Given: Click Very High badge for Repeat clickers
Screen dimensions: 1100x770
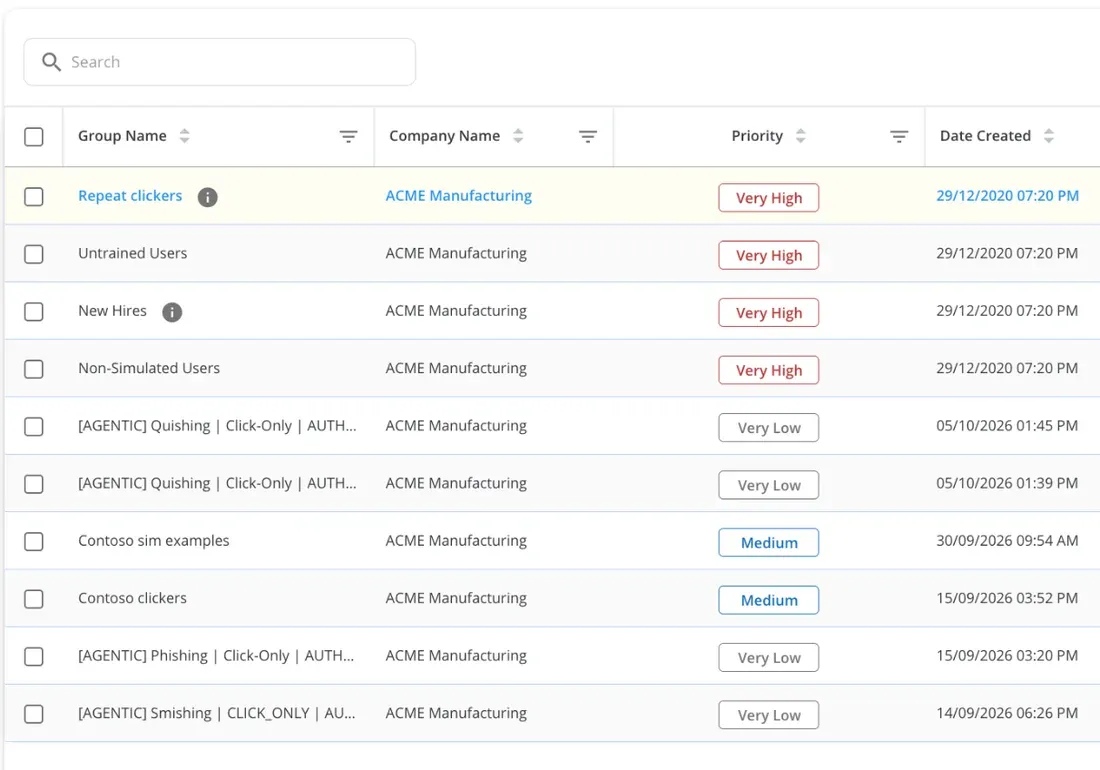Looking at the screenshot, I should pyautogui.click(x=768, y=198).
